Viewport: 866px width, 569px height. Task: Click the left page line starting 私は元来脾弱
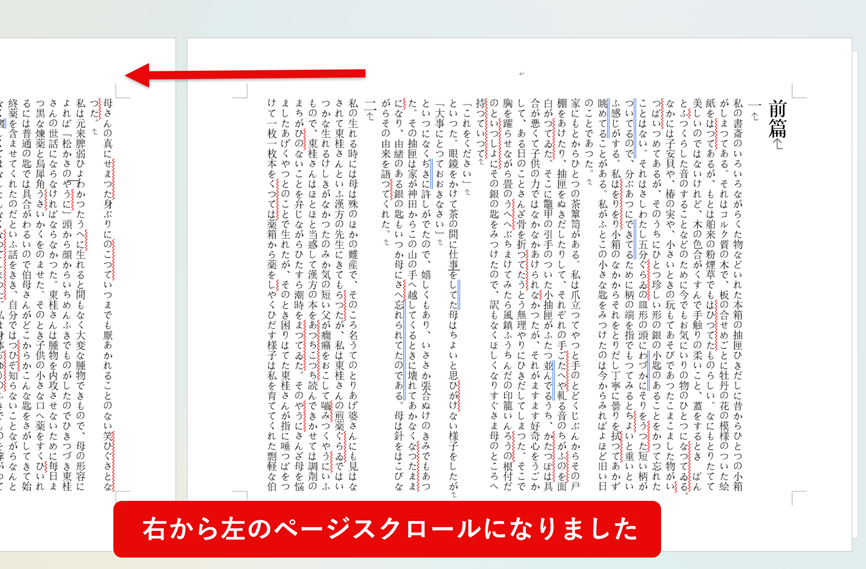(x=81, y=295)
